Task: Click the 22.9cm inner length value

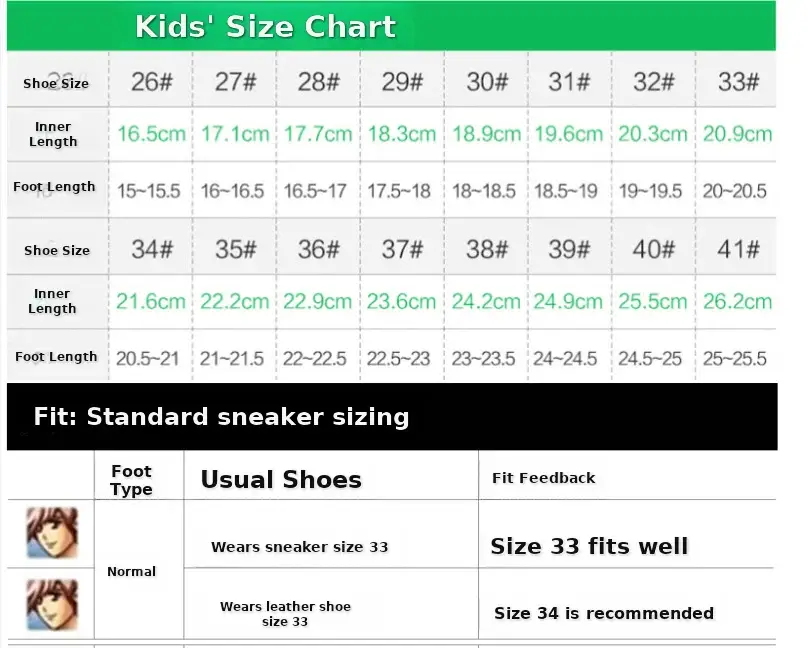Action: 317,301
